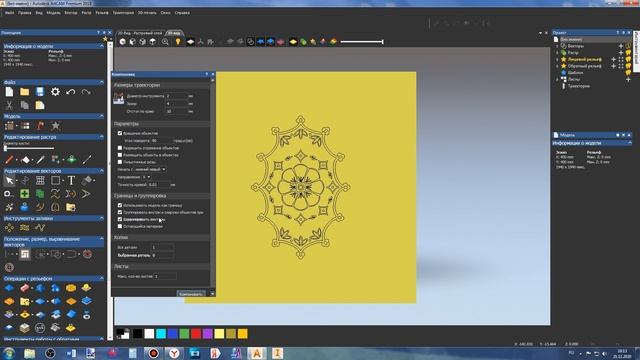640x360 pixels.
Task: Click the Диаметр инструмента input field
Action: click(176, 96)
